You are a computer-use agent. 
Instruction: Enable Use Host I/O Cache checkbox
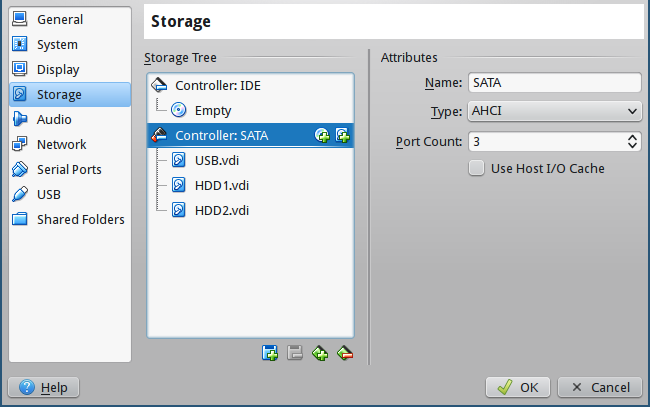[476, 168]
